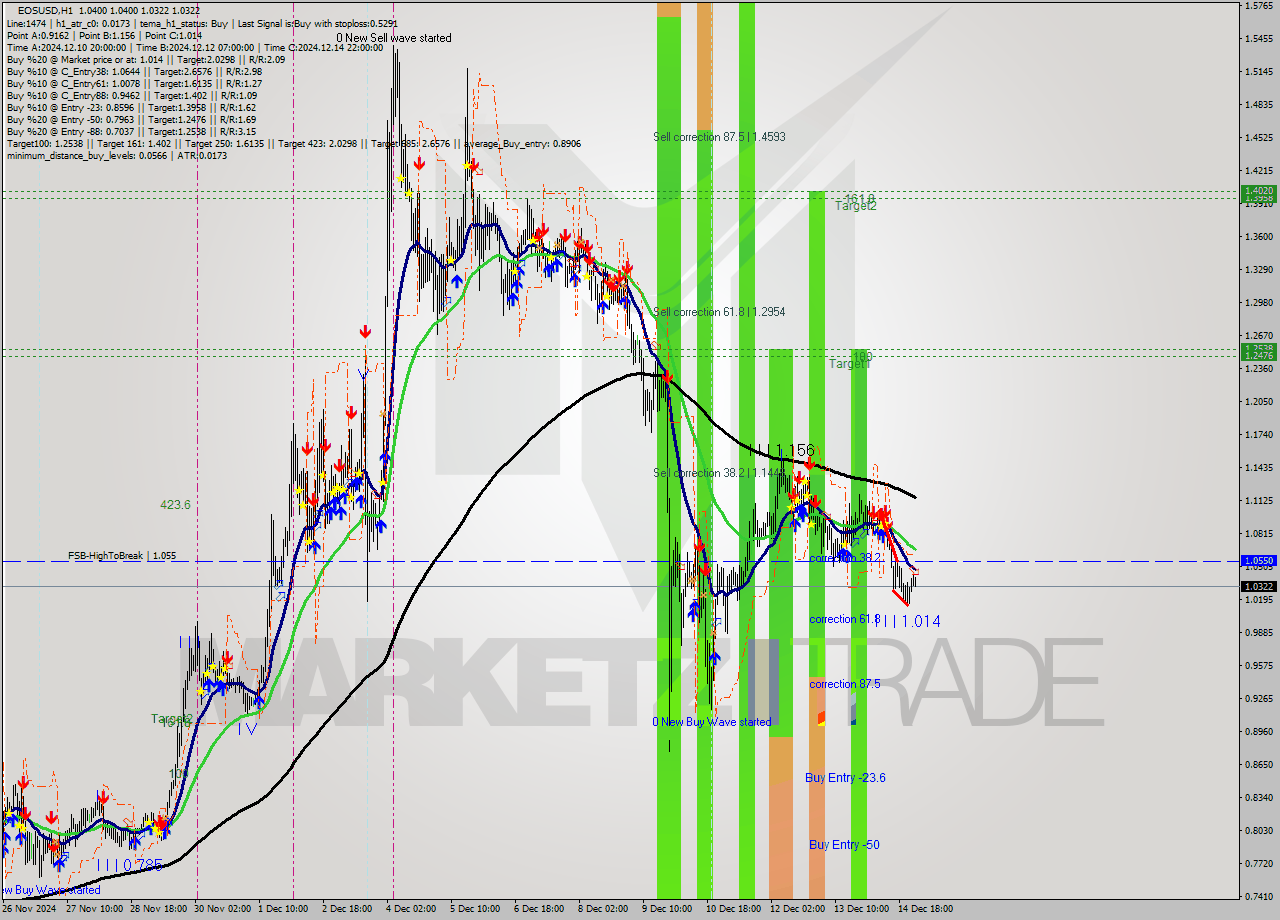Click the '4 Dec 02:00' time label
Image resolution: width=1280 pixels, height=920 pixels.
coord(411,910)
